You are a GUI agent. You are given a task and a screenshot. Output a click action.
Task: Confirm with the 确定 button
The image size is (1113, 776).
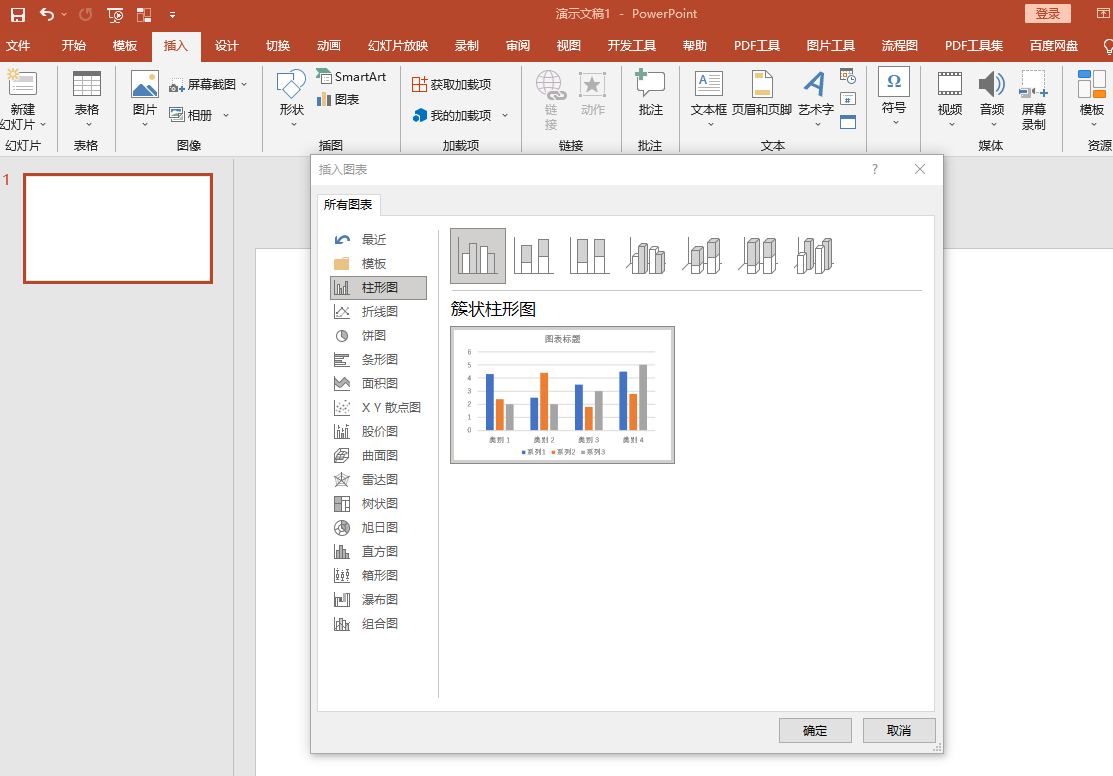pos(815,731)
